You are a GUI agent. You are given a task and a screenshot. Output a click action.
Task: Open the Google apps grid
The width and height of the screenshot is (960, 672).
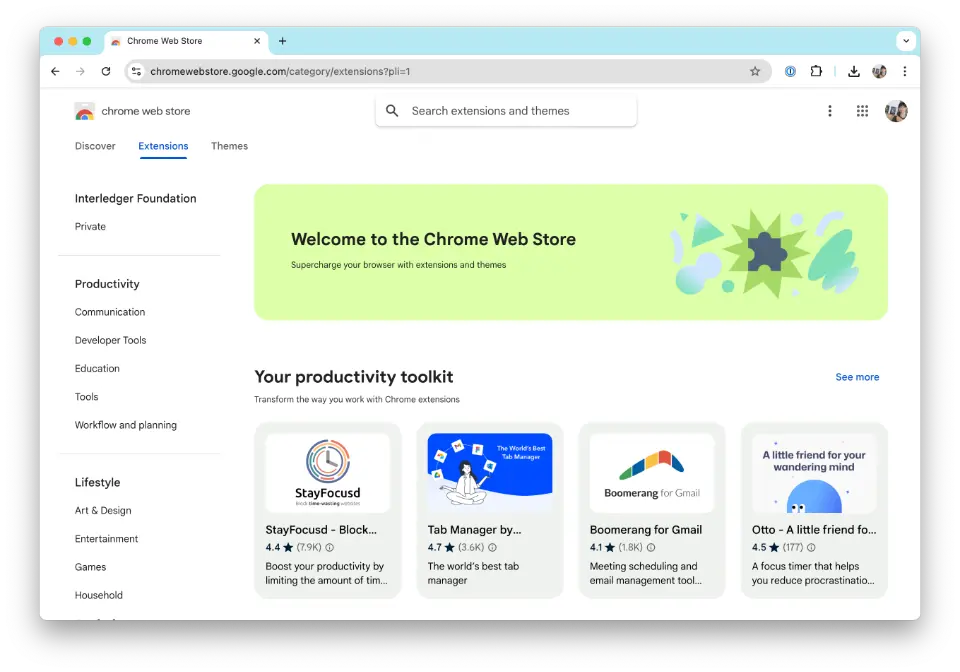click(x=862, y=111)
